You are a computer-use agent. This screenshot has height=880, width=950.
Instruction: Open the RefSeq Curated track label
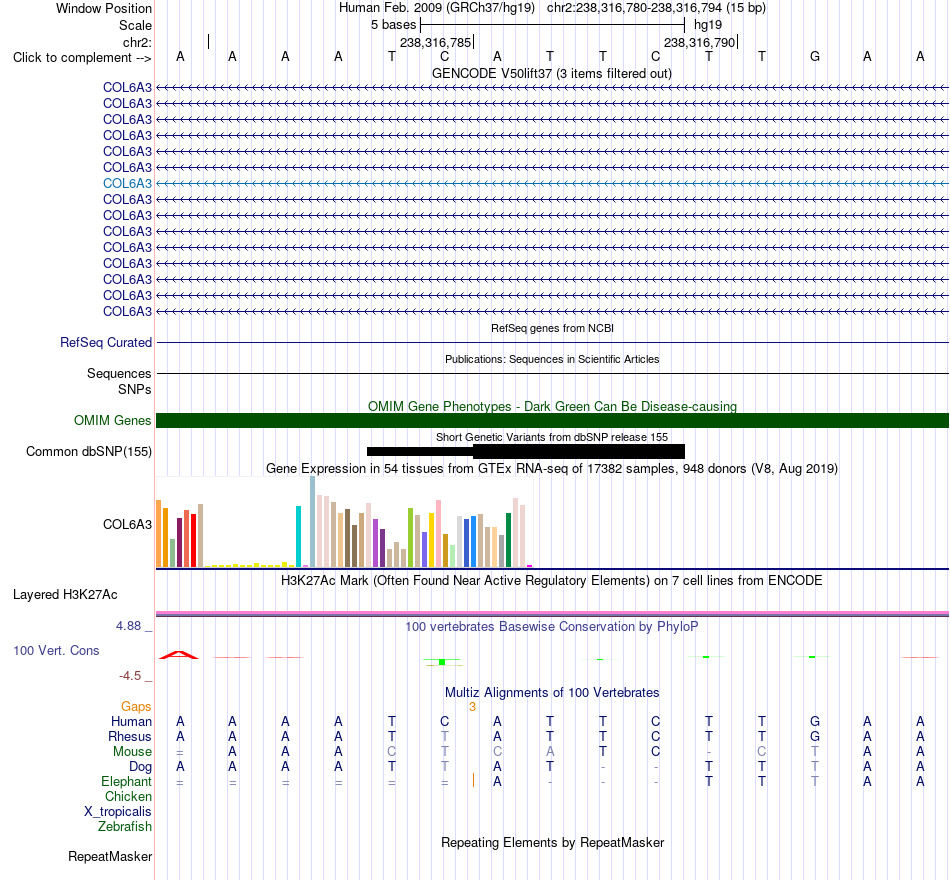pyautogui.click(x=106, y=342)
